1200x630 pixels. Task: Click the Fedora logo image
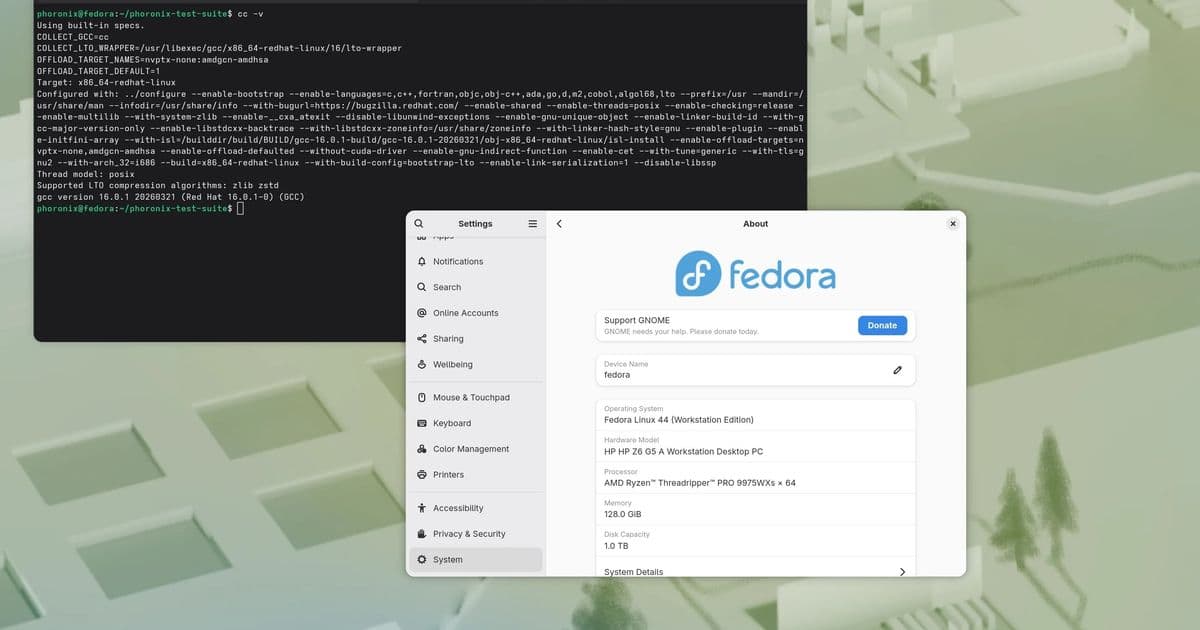coord(755,273)
